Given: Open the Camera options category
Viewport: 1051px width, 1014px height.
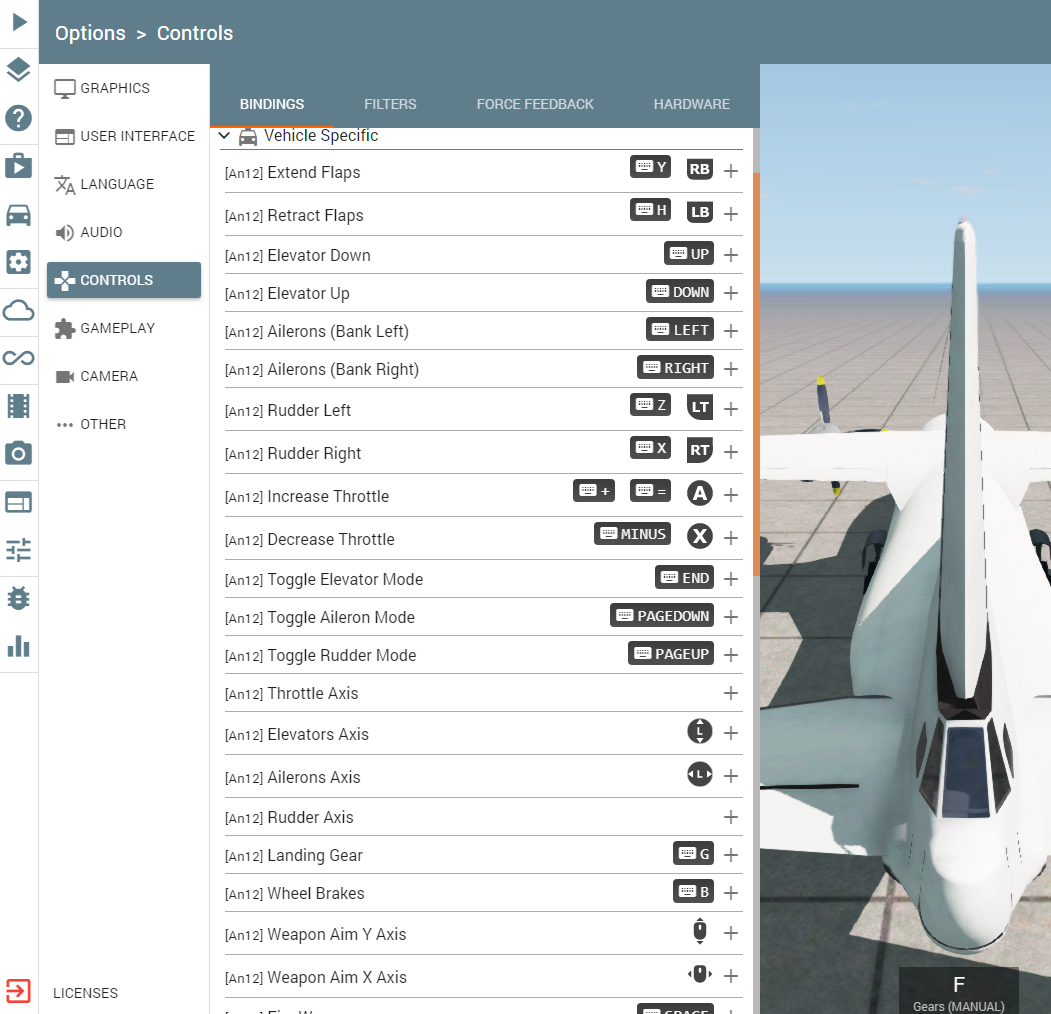Looking at the screenshot, I should tap(123, 377).
